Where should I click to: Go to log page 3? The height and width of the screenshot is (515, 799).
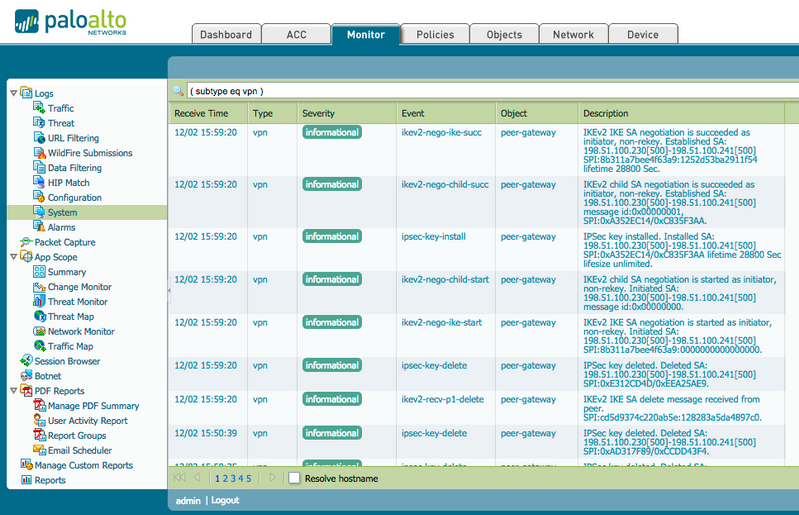coord(233,478)
